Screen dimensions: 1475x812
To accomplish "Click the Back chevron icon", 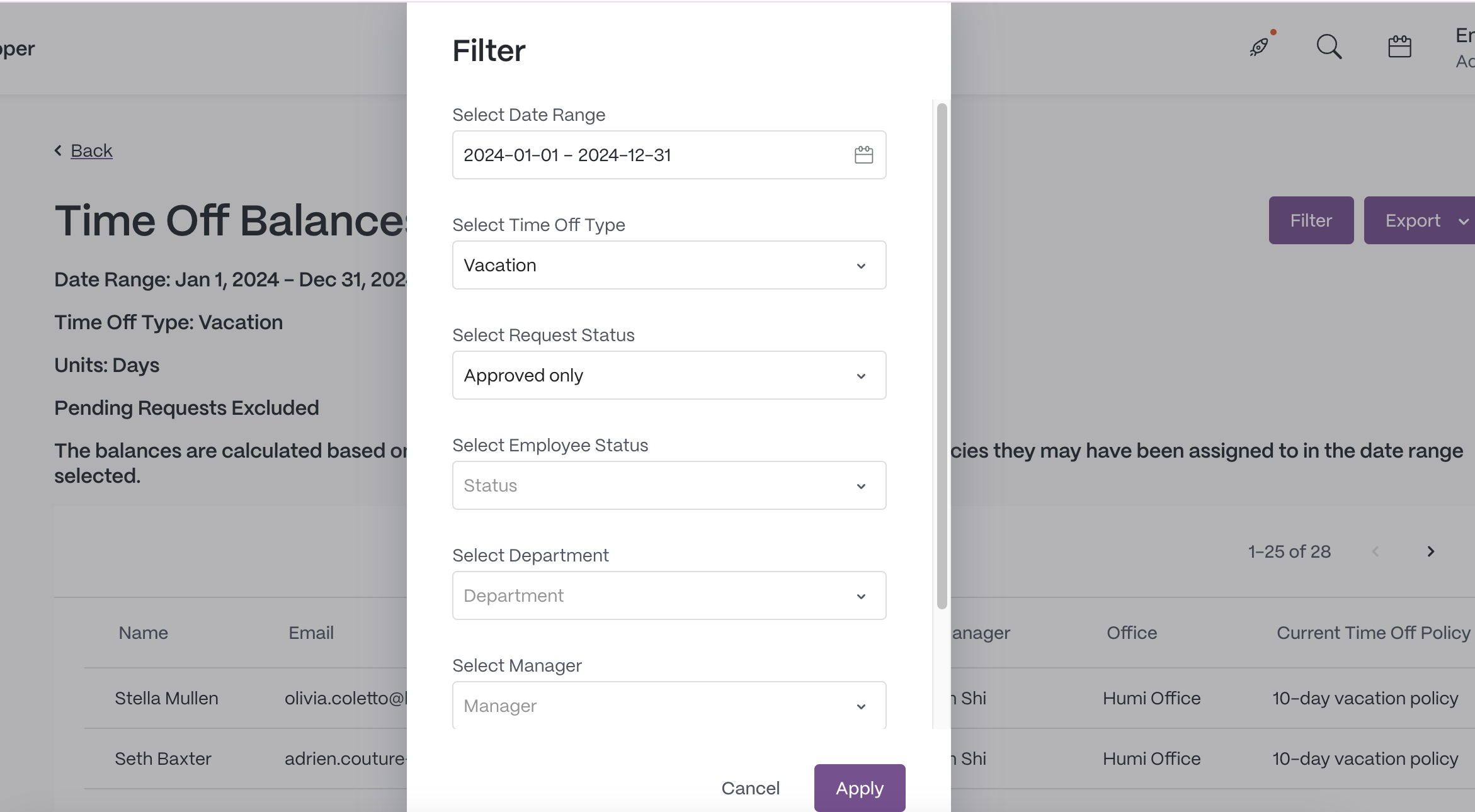I will pos(59,150).
